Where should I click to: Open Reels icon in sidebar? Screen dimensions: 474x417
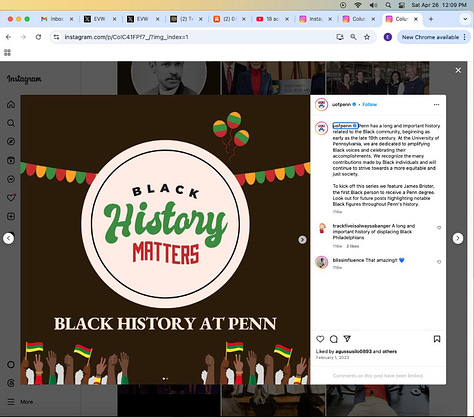pos(11,160)
